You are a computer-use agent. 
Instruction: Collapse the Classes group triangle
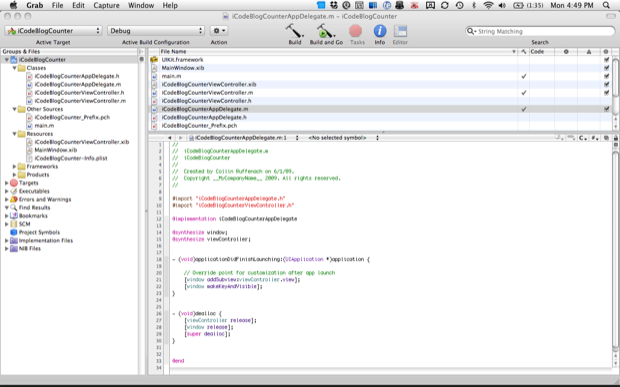[x=14, y=68]
